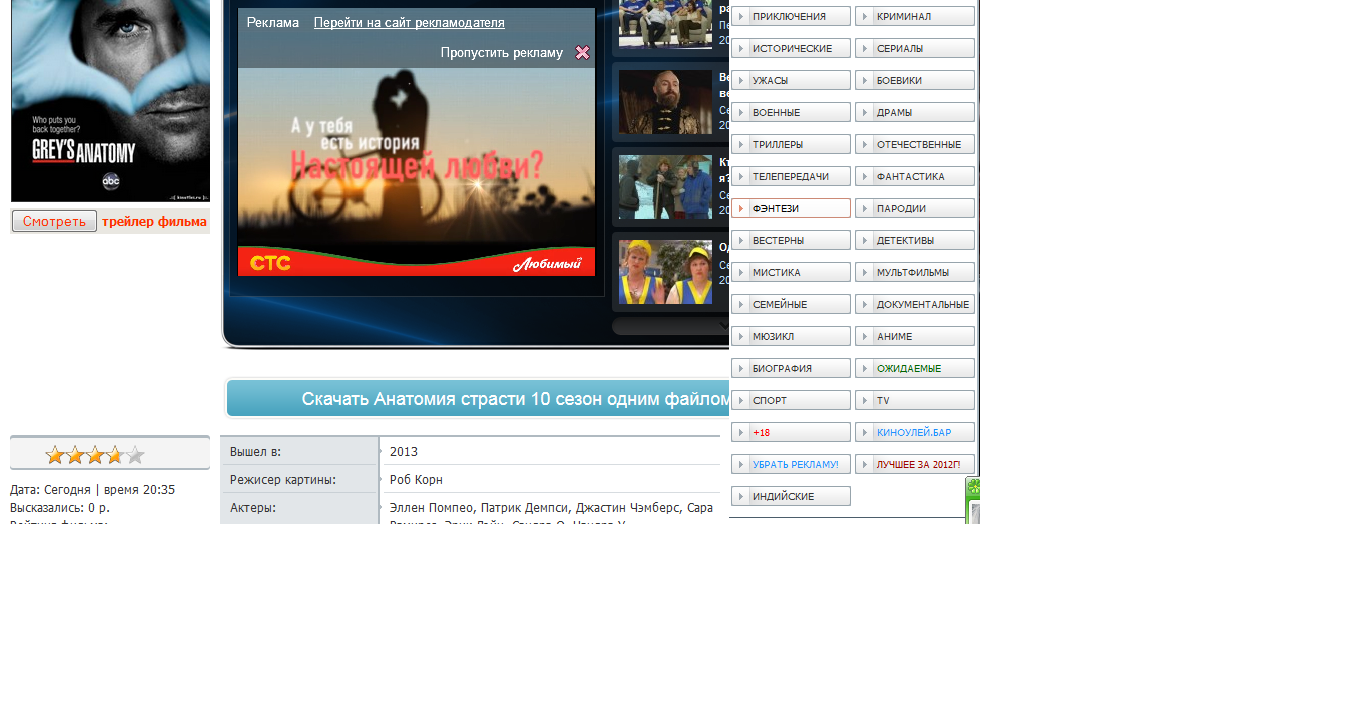Open the 'Фантастика' genre button
The height and width of the screenshot is (728, 1366).
coord(915,177)
